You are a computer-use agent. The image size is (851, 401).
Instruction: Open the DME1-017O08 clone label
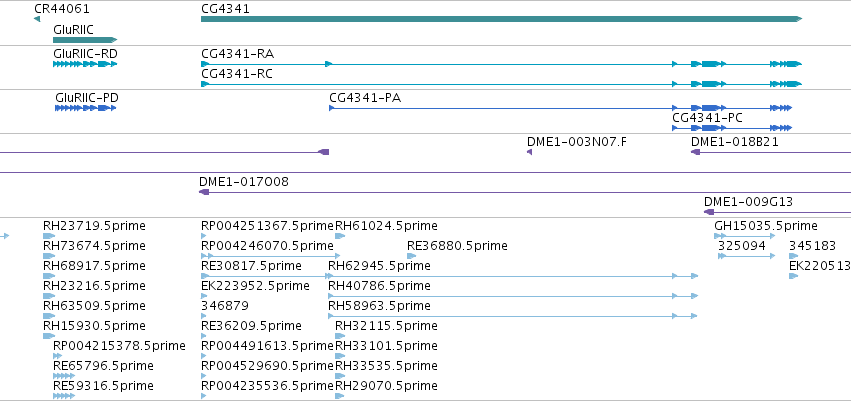(x=244, y=182)
